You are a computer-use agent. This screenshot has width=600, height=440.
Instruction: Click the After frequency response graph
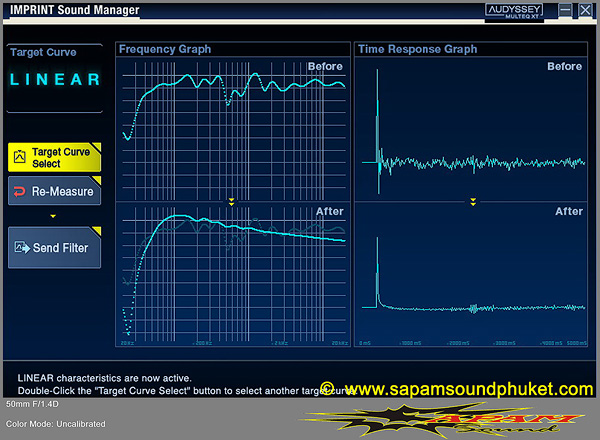pos(233,274)
